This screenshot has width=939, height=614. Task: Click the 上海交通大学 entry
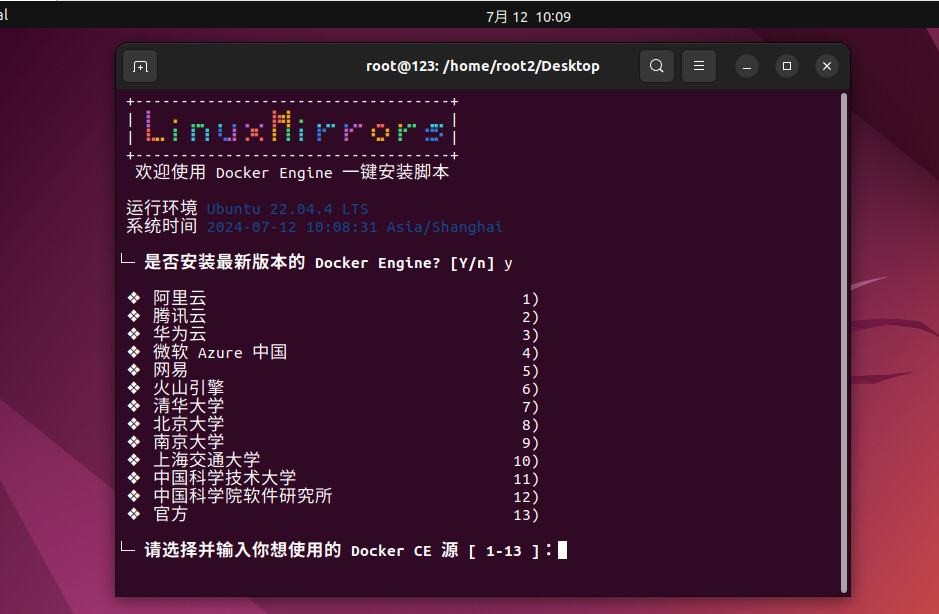(333, 460)
